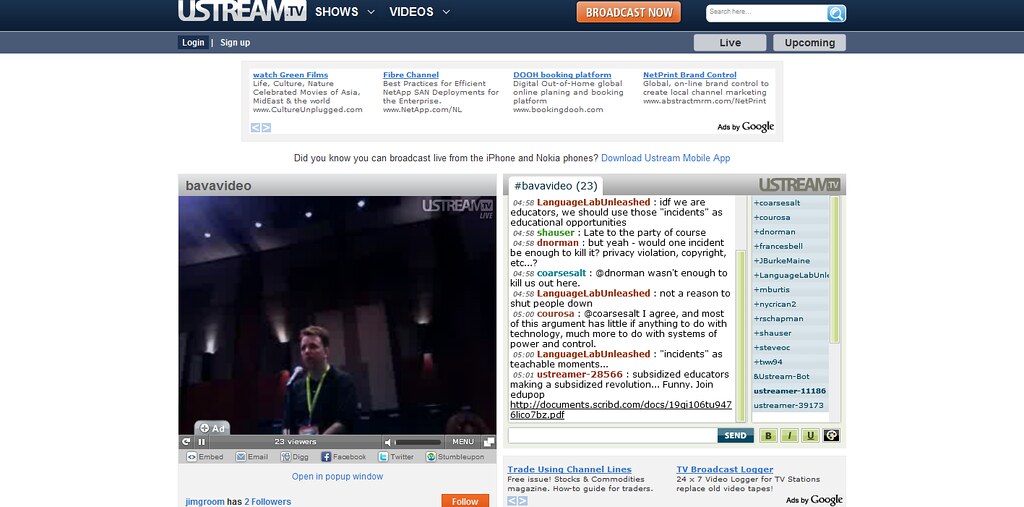Screen dimensions: 1024x507
Task: Share the stream on Facebook
Action: pyautogui.click(x=344, y=457)
